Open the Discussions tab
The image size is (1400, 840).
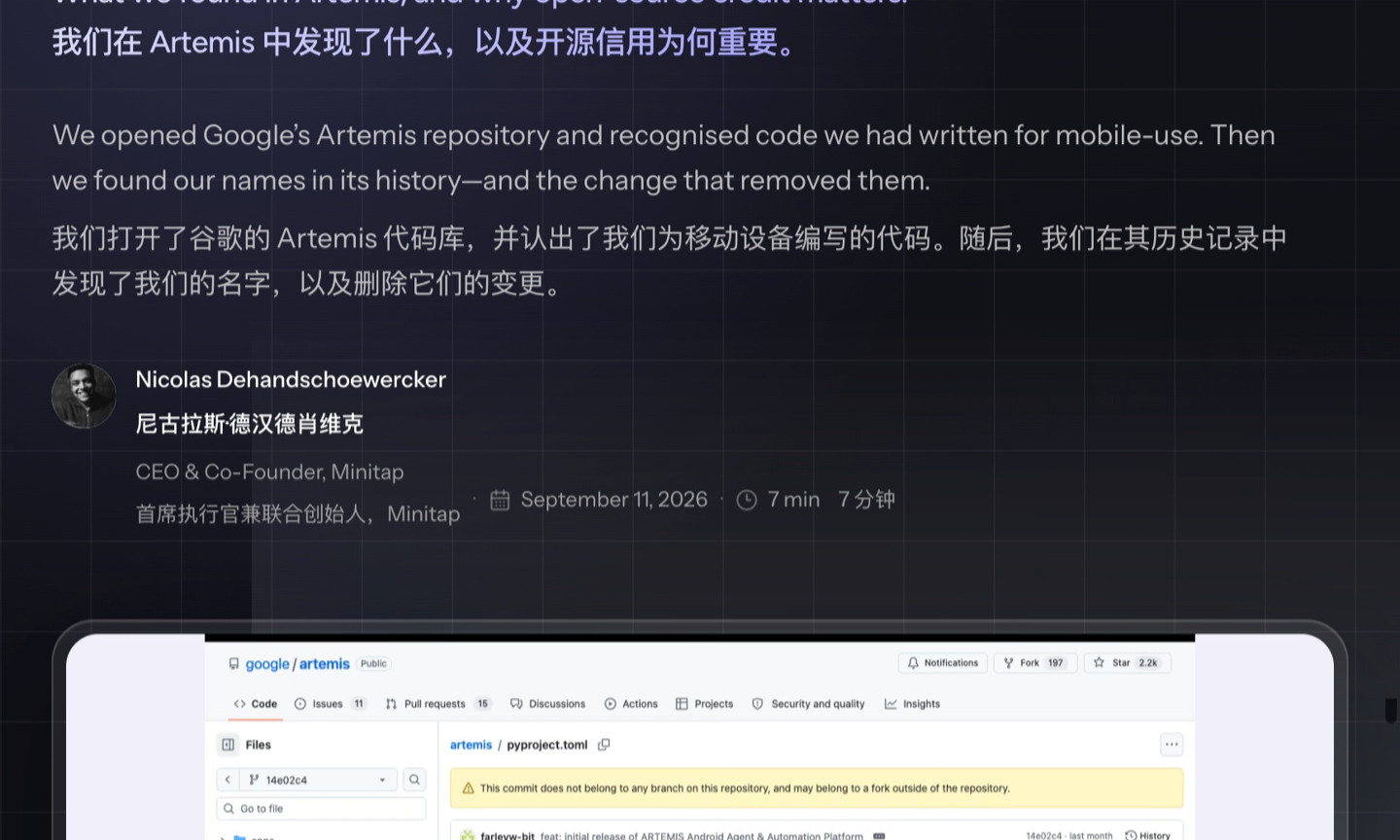(547, 704)
